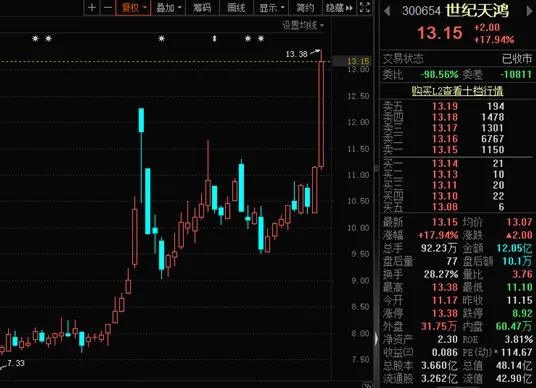This screenshot has height=388, width=536.
Task: Expand the 叠加 overlay dropdown
Action: pyautogui.click(x=168, y=8)
